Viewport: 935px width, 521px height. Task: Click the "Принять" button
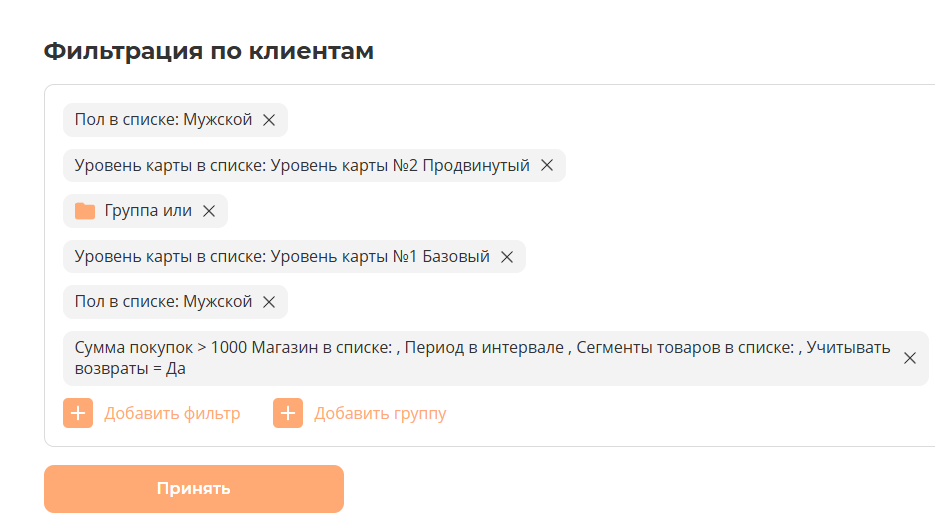(x=193, y=489)
